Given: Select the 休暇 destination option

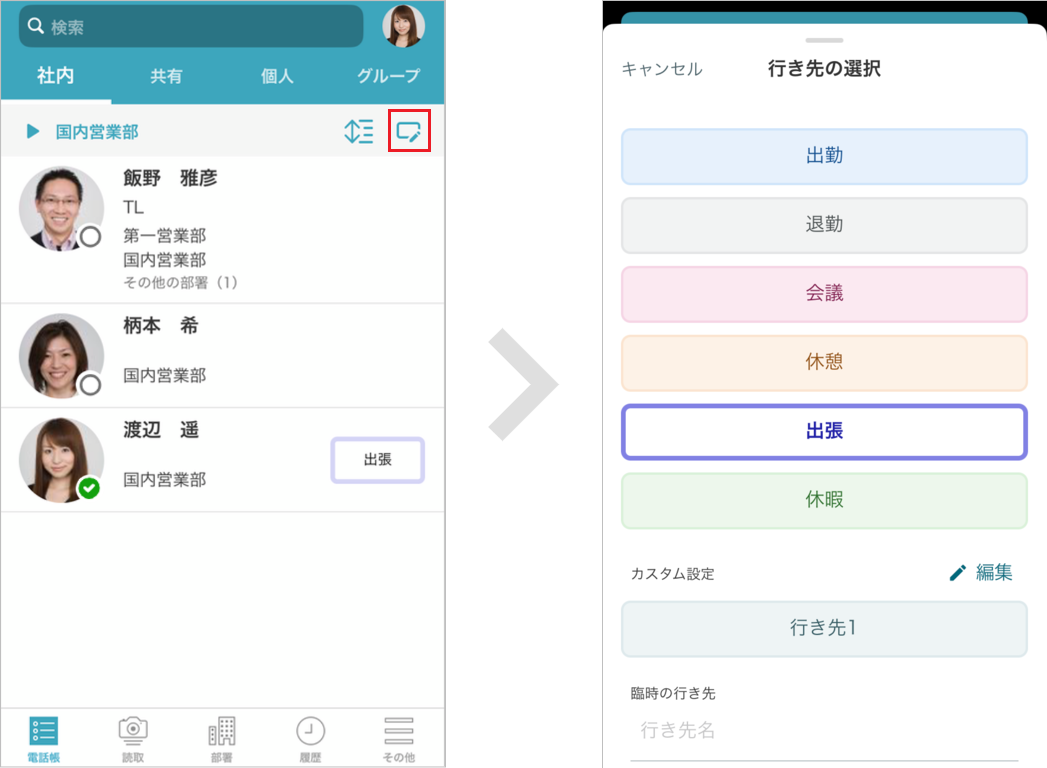Looking at the screenshot, I should [823, 500].
